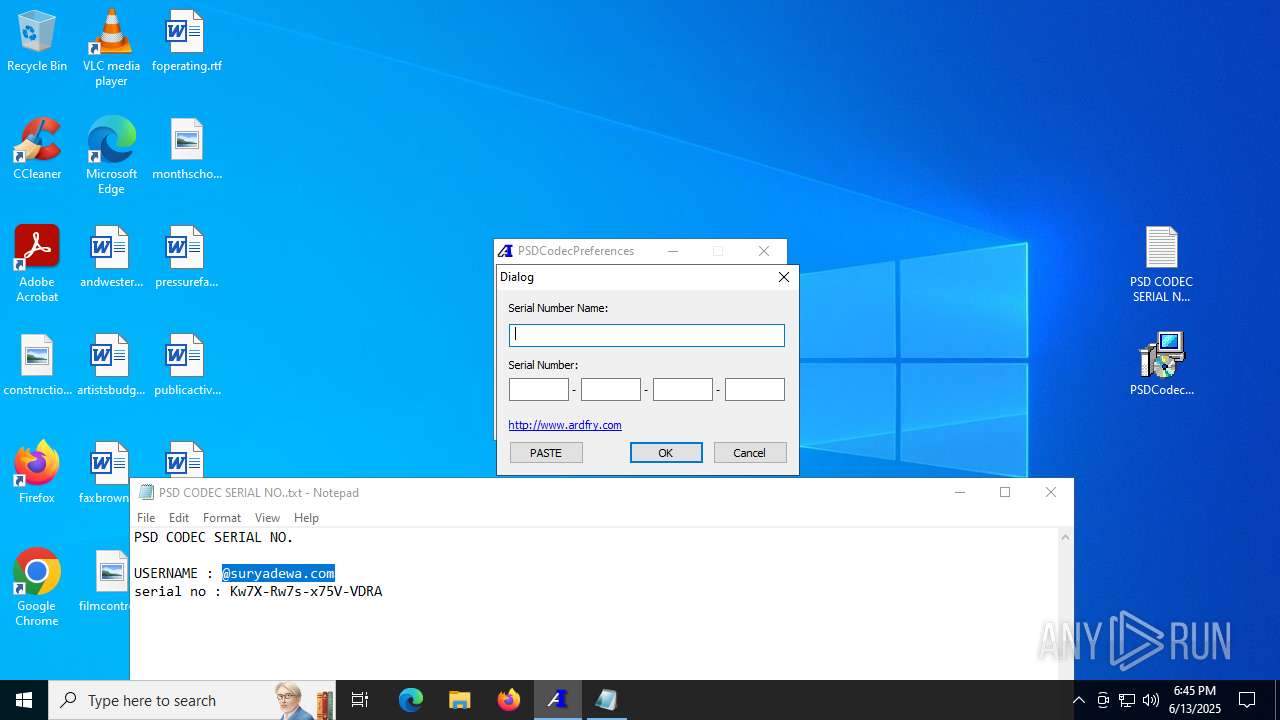1280x720 pixels.
Task: Click Windows Start button
Action: (x=24, y=700)
